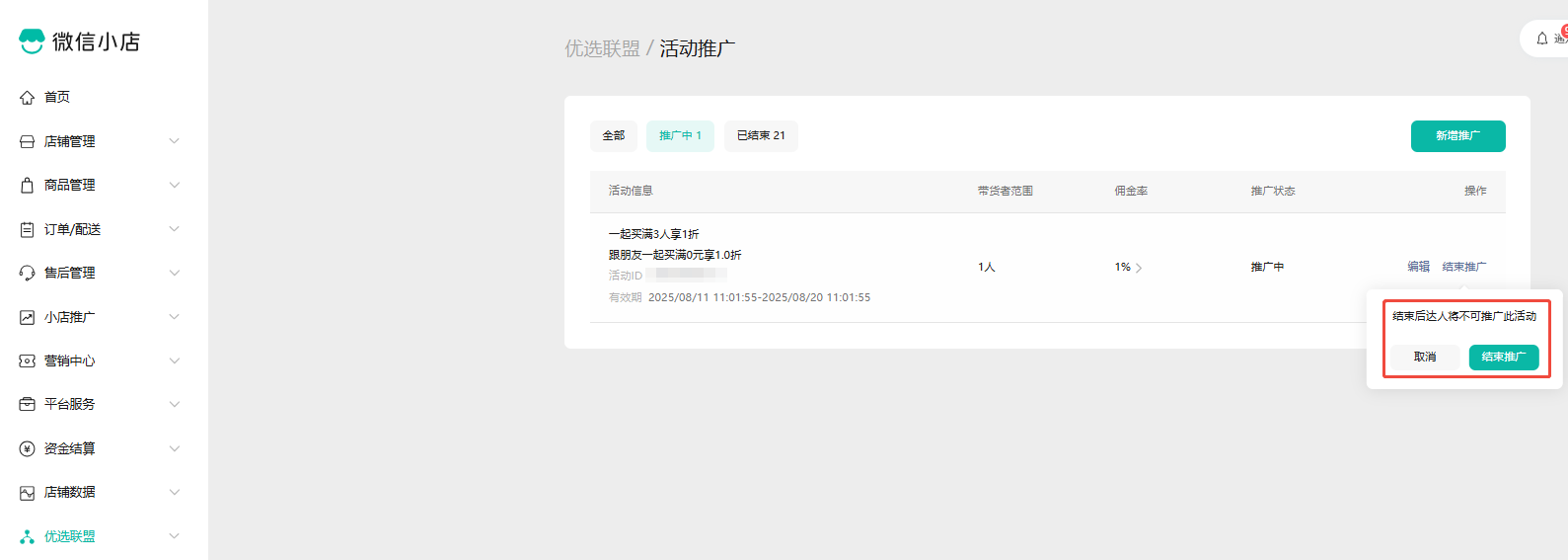This screenshot has width=1568, height=560.
Task: Click the 订单/配送 order list icon
Action: tap(28, 230)
